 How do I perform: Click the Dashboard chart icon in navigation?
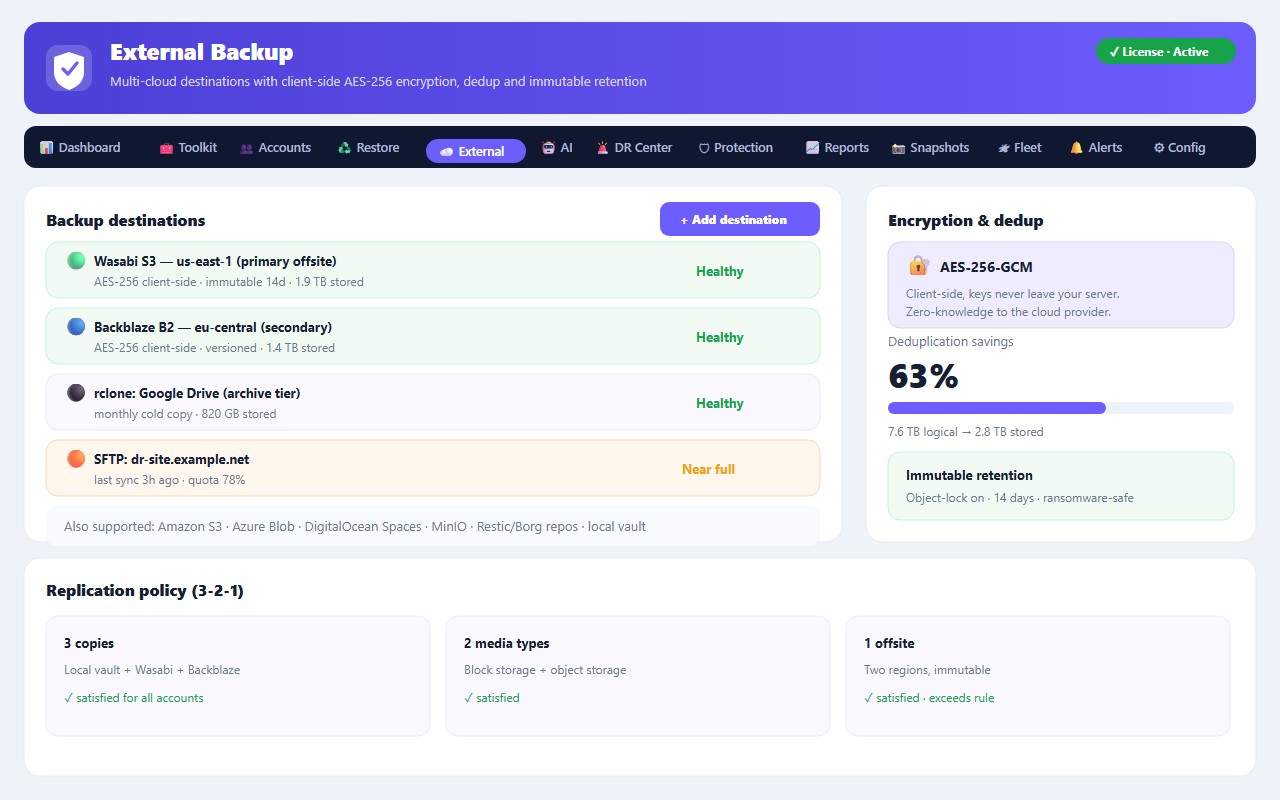point(46,148)
